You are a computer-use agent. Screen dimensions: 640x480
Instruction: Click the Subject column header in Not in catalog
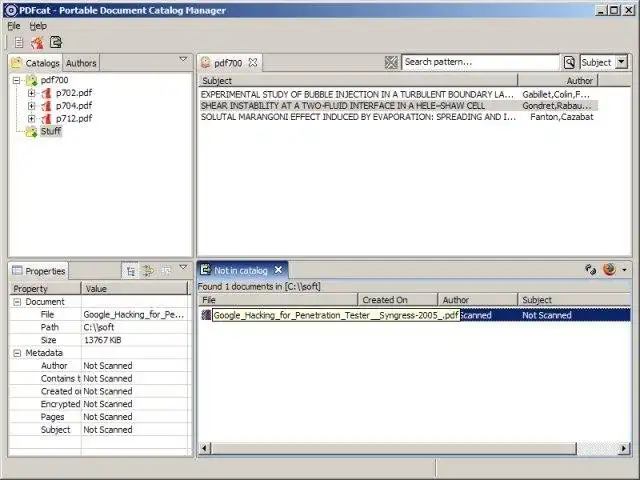click(x=574, y=300)
